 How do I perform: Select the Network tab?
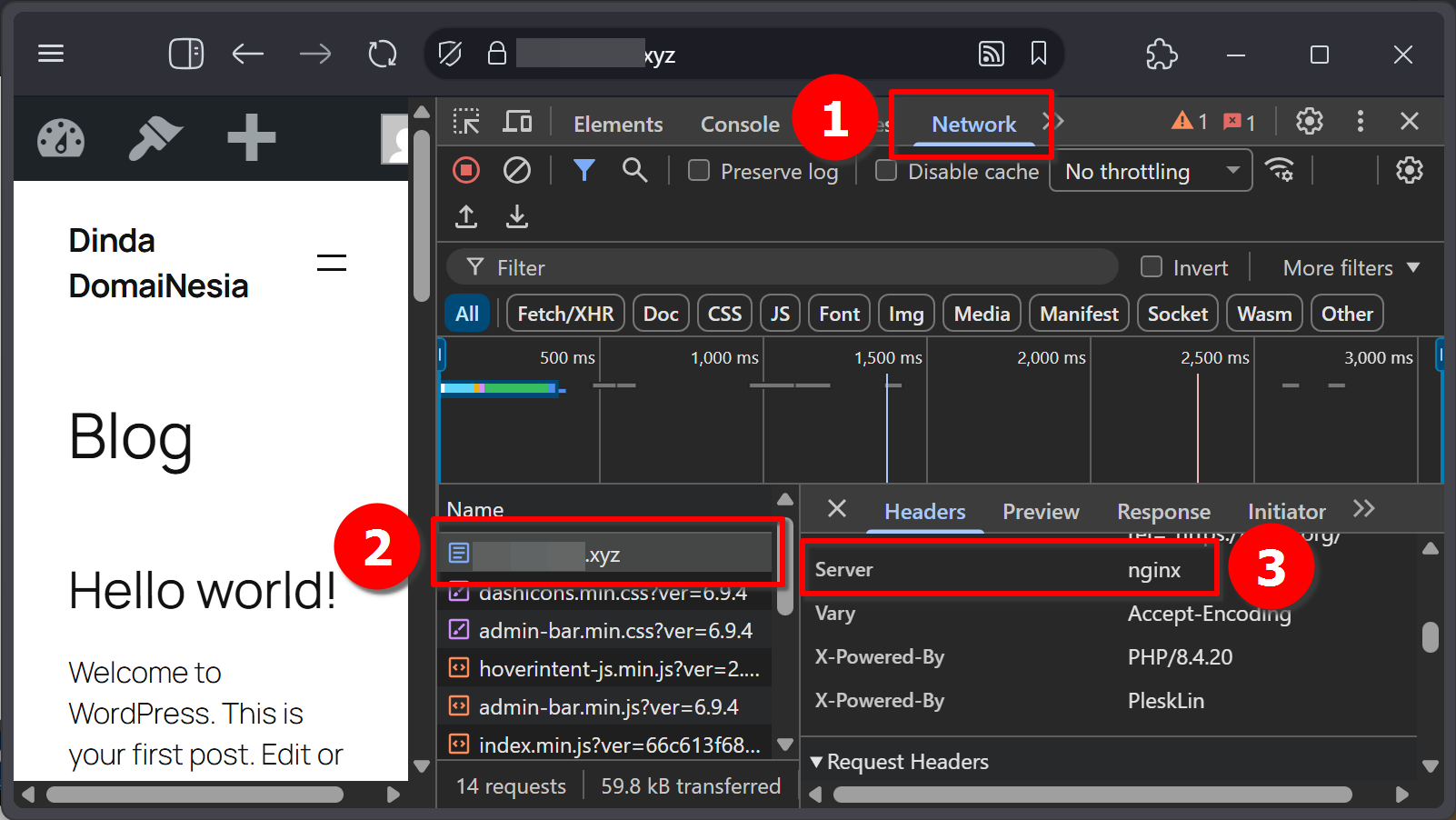pos(973,124)
